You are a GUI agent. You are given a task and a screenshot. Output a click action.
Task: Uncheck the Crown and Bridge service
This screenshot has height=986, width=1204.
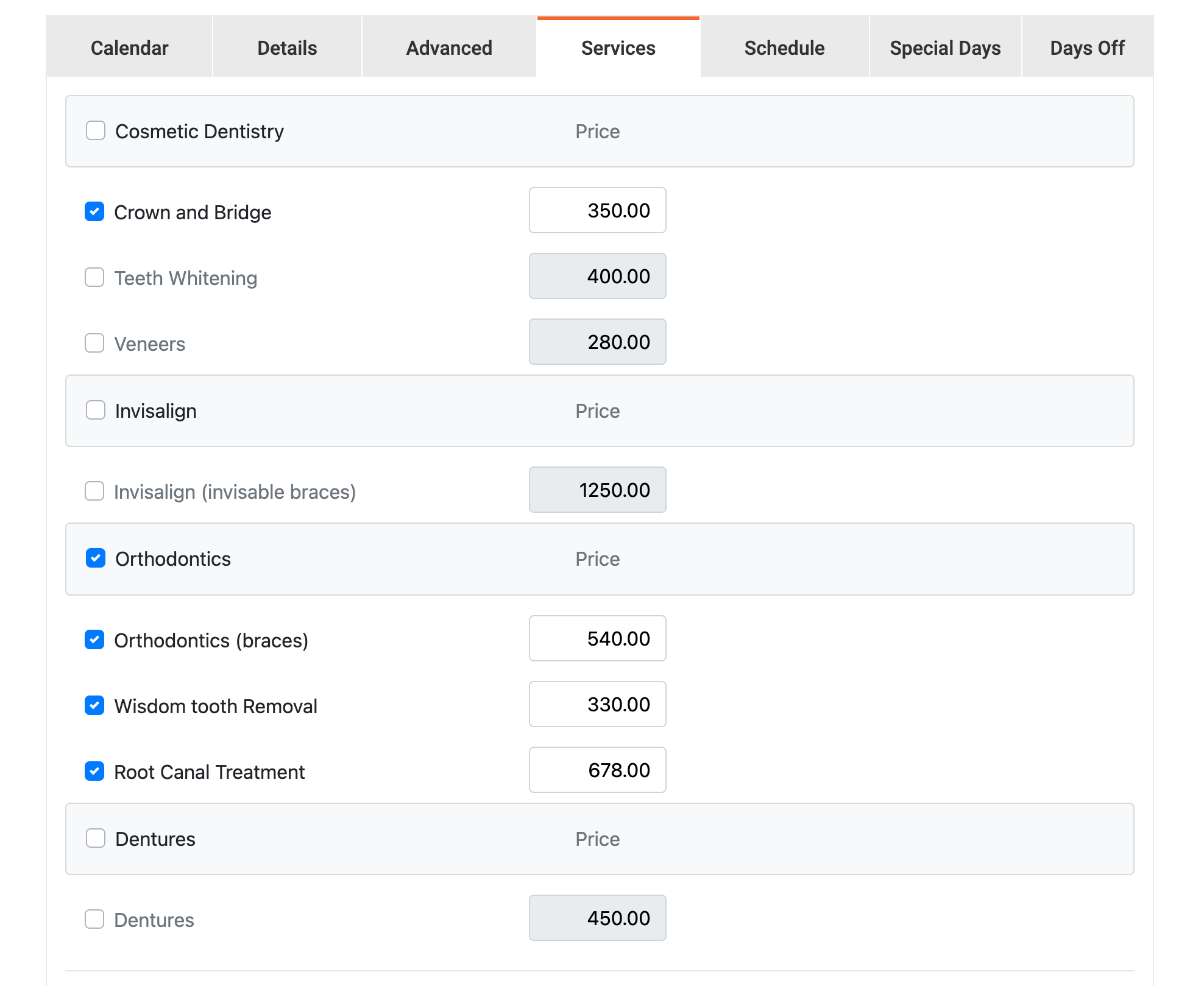pyautogui.click(x=94, y=211)
